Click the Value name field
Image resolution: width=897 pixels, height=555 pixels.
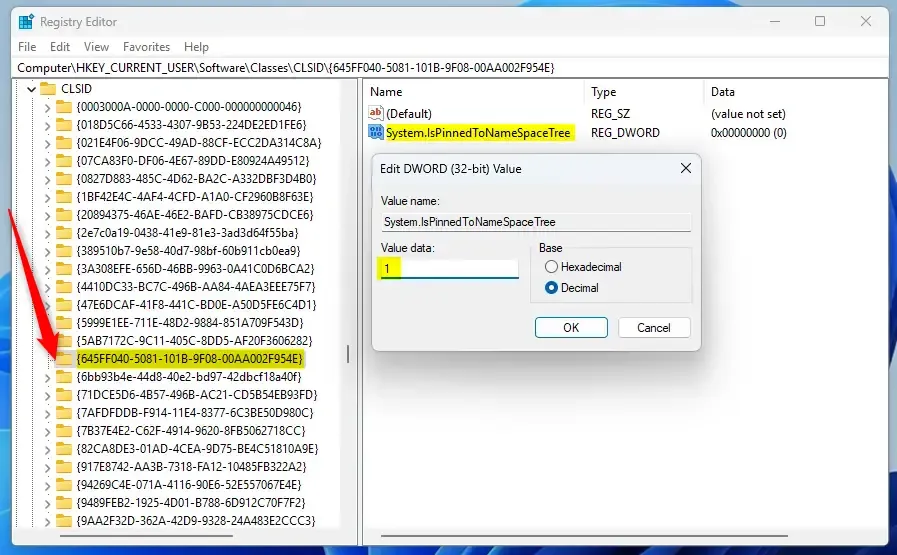tap(536, 222)
